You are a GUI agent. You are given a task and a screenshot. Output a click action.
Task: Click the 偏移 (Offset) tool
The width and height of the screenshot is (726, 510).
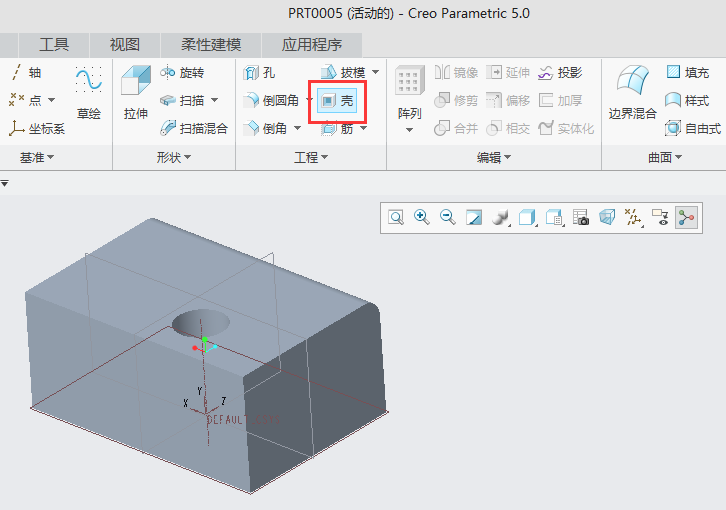(508, 101)
